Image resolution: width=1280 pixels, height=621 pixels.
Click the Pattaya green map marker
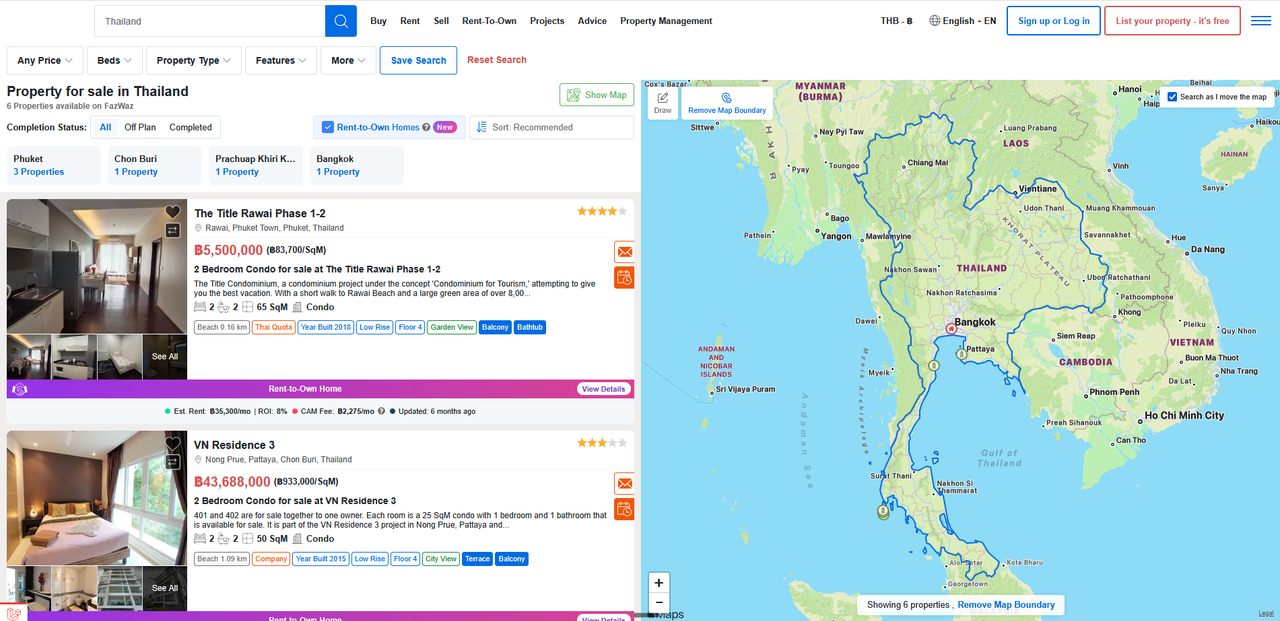(x=961, y=354)
